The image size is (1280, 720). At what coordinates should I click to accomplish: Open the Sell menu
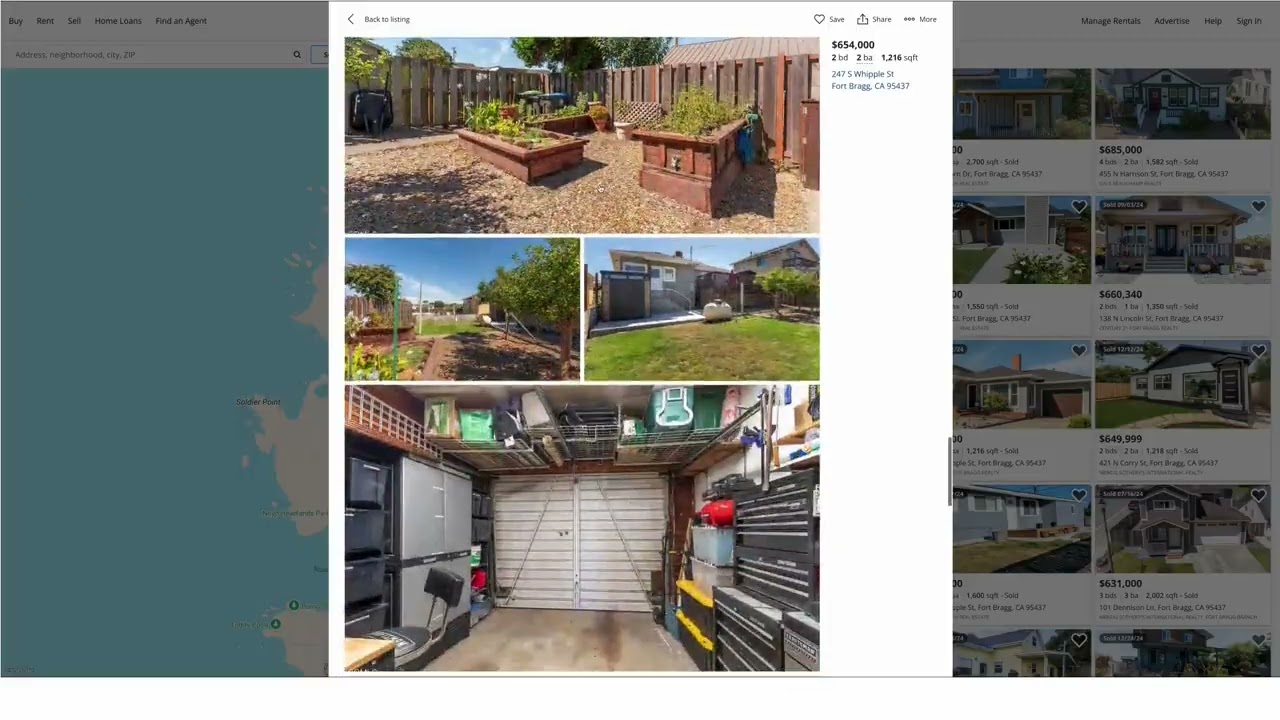point(74,21)
